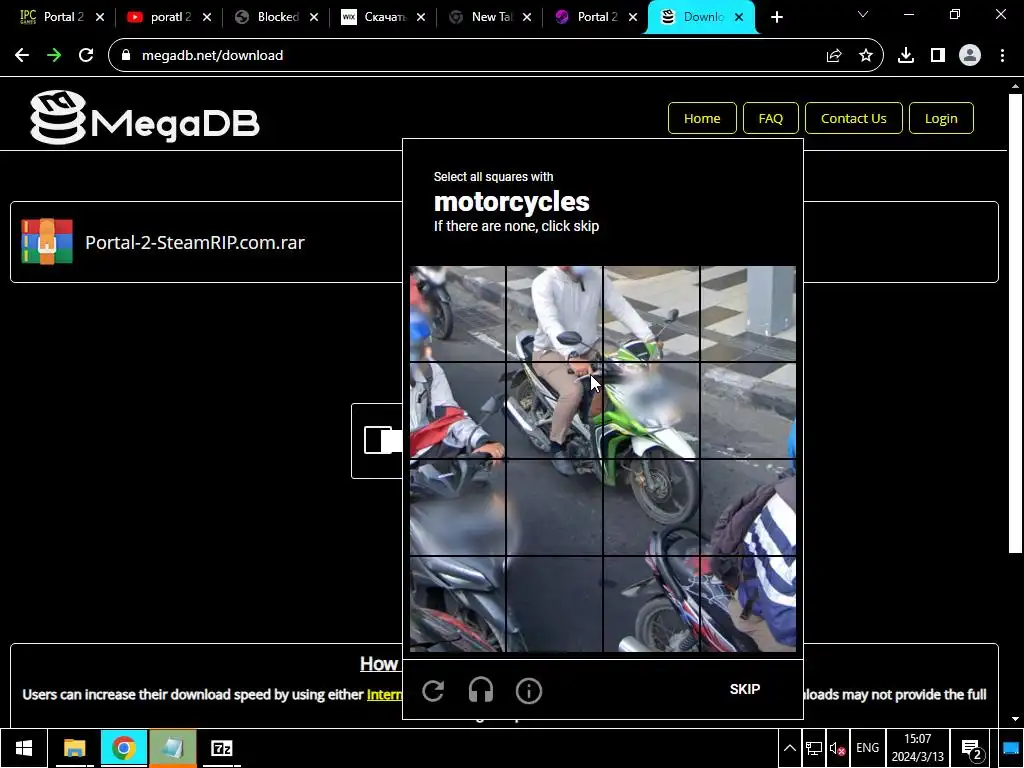Open 7-Zip from the taskbar
This screenshot has width=1024, height=768.
click(x=221, y=748)
